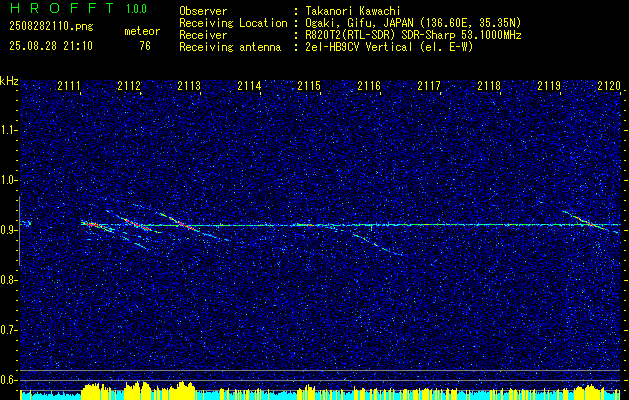This screenshot has width=629, height=400.
Task: Click the meteor count value 76
Action: pyautogui.click(x=145, y=46)
